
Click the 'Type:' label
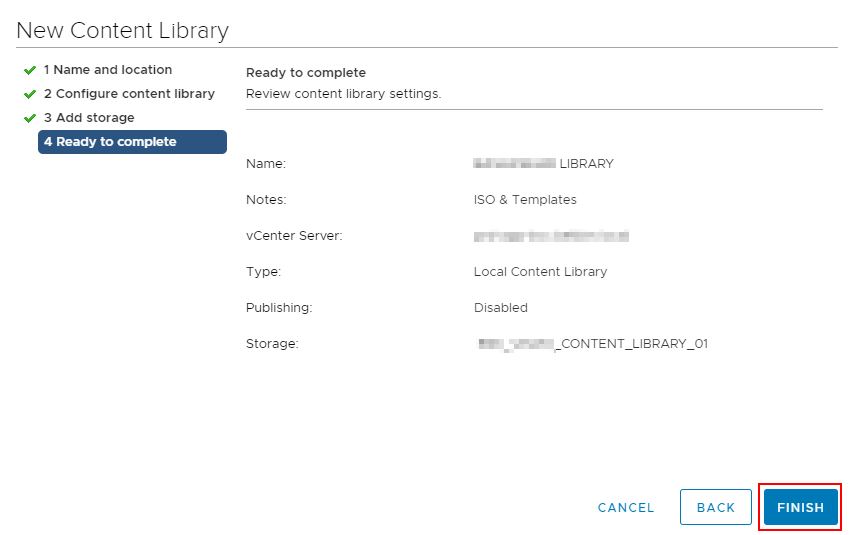(x=263, y=272)
